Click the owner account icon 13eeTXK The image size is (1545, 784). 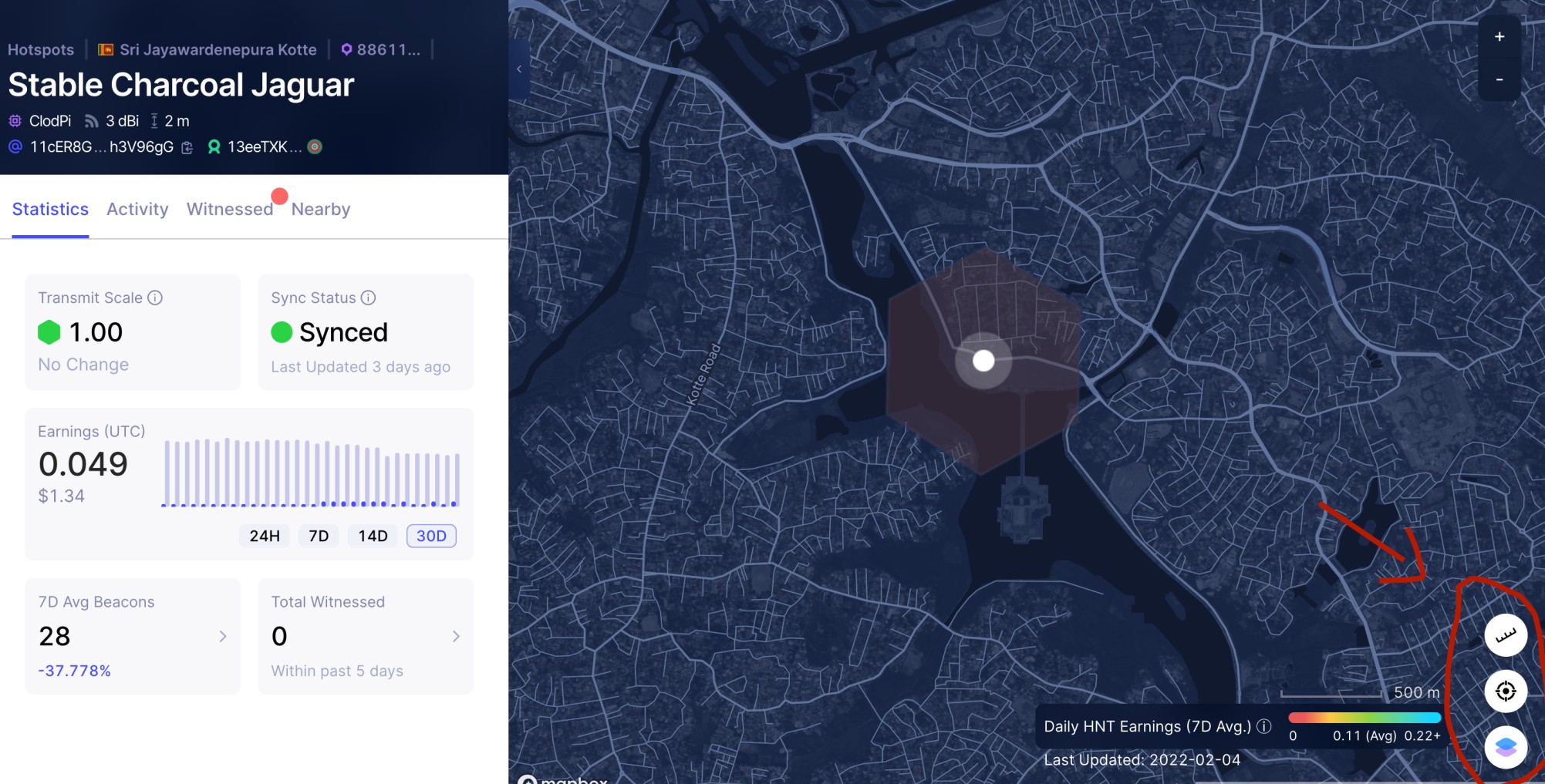tap(214, 146)
